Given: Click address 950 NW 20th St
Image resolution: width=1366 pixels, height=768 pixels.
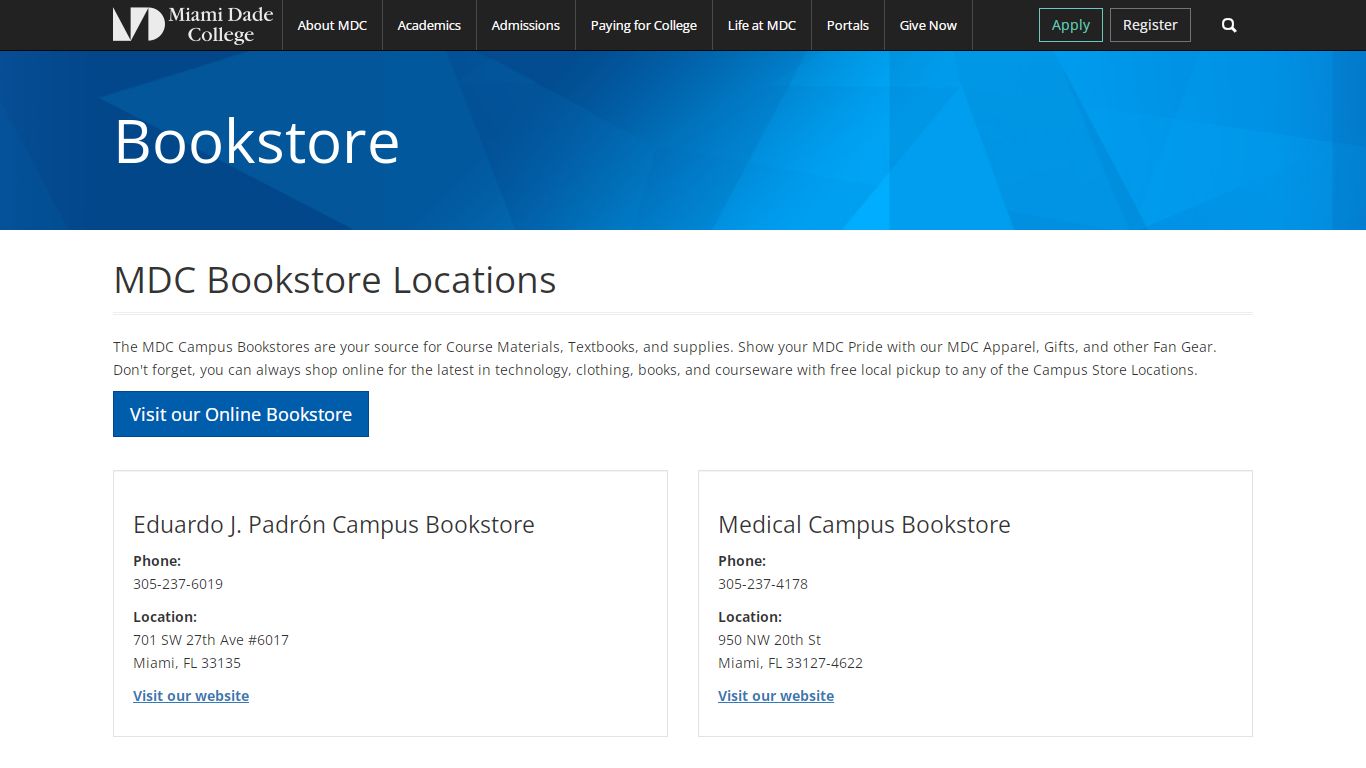Looking at the screenshot, I should (769, 640).
